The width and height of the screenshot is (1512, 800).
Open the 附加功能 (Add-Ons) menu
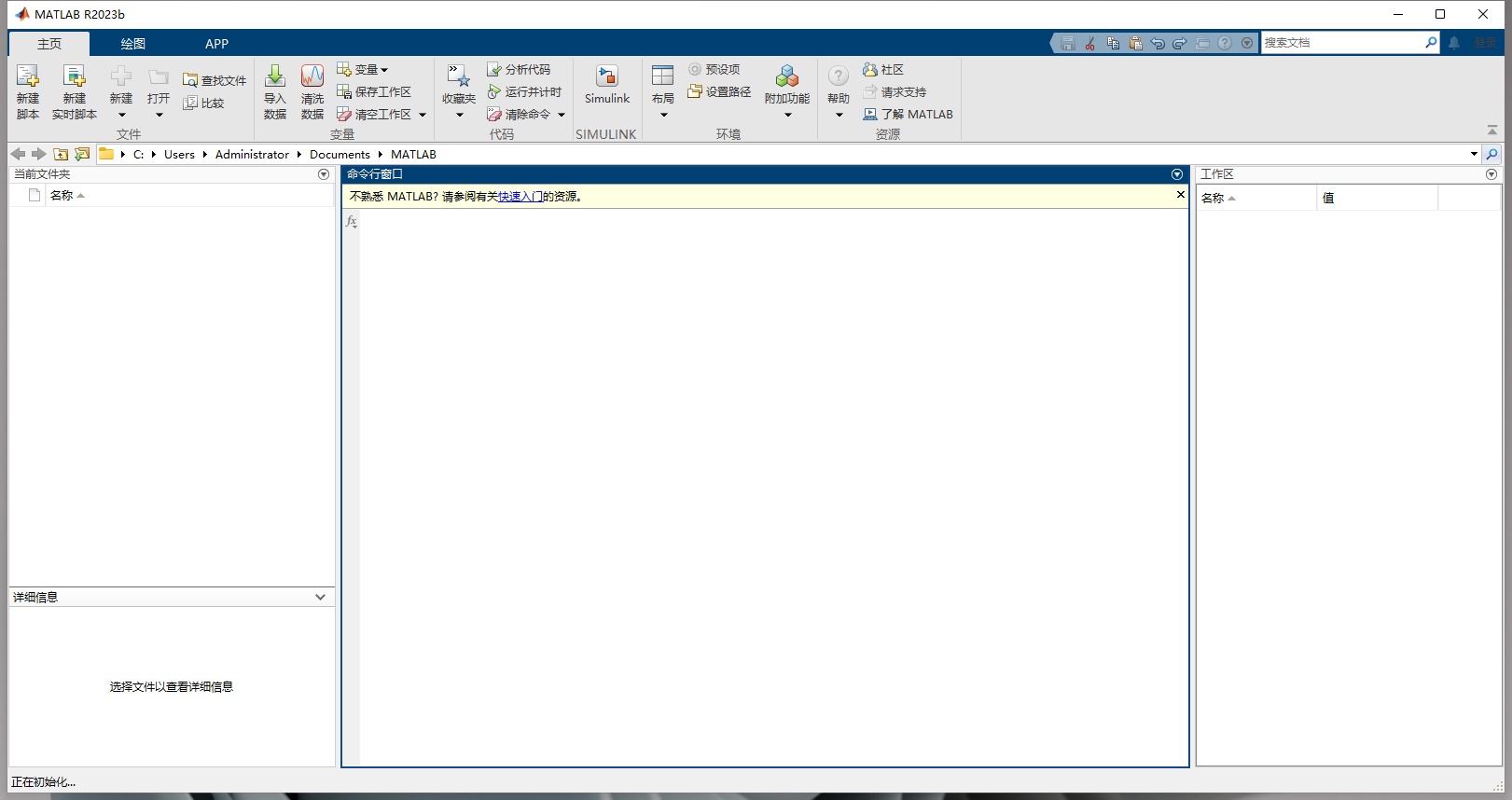[787, 91]
